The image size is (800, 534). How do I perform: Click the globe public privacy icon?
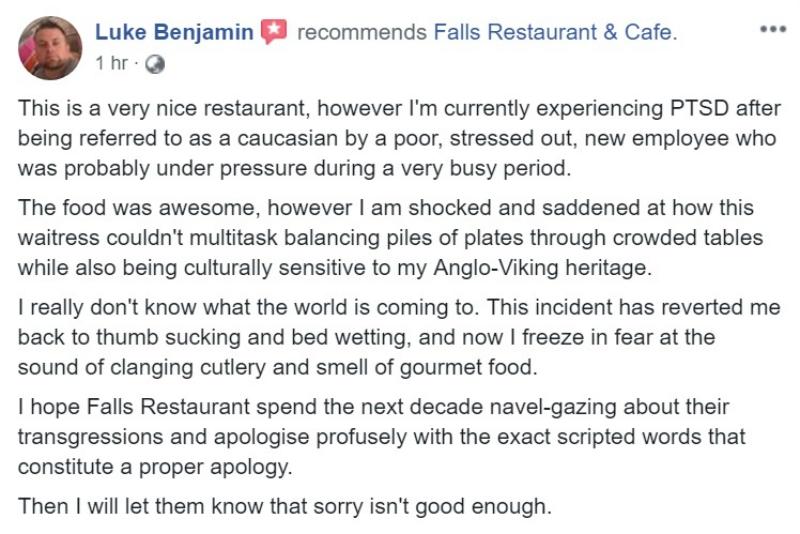[x=155, y=64]
